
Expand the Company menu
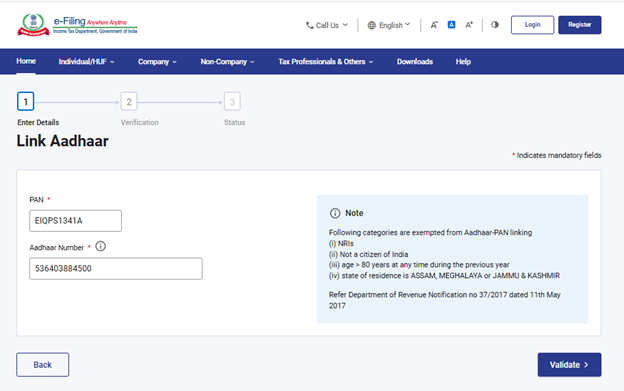[157, 62]
